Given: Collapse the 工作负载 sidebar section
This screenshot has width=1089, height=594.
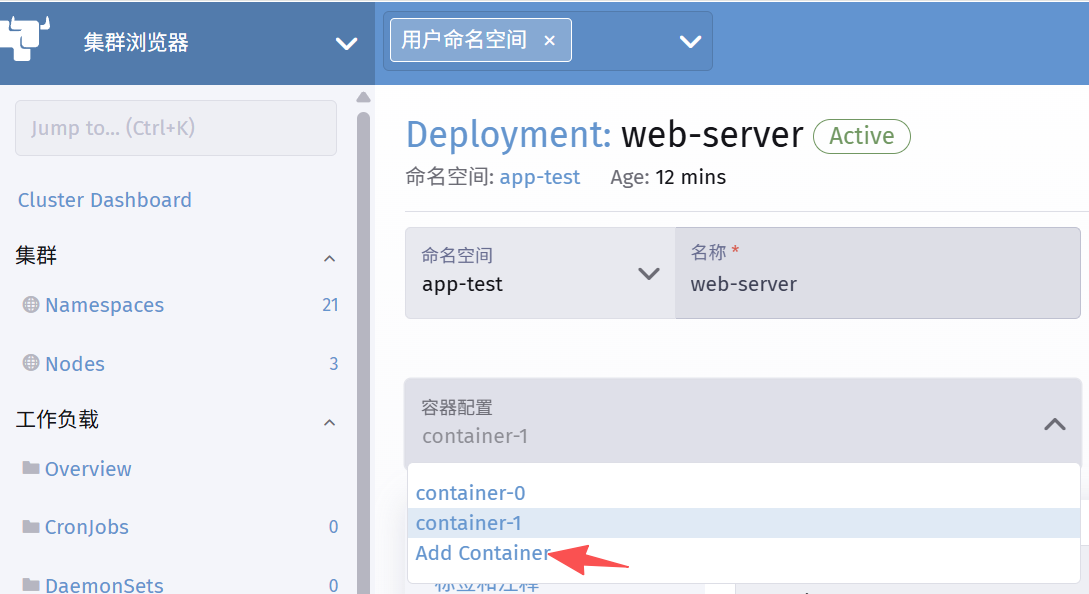Looking at the screenshot, I should pyautogui.click(x=330, y=422).
